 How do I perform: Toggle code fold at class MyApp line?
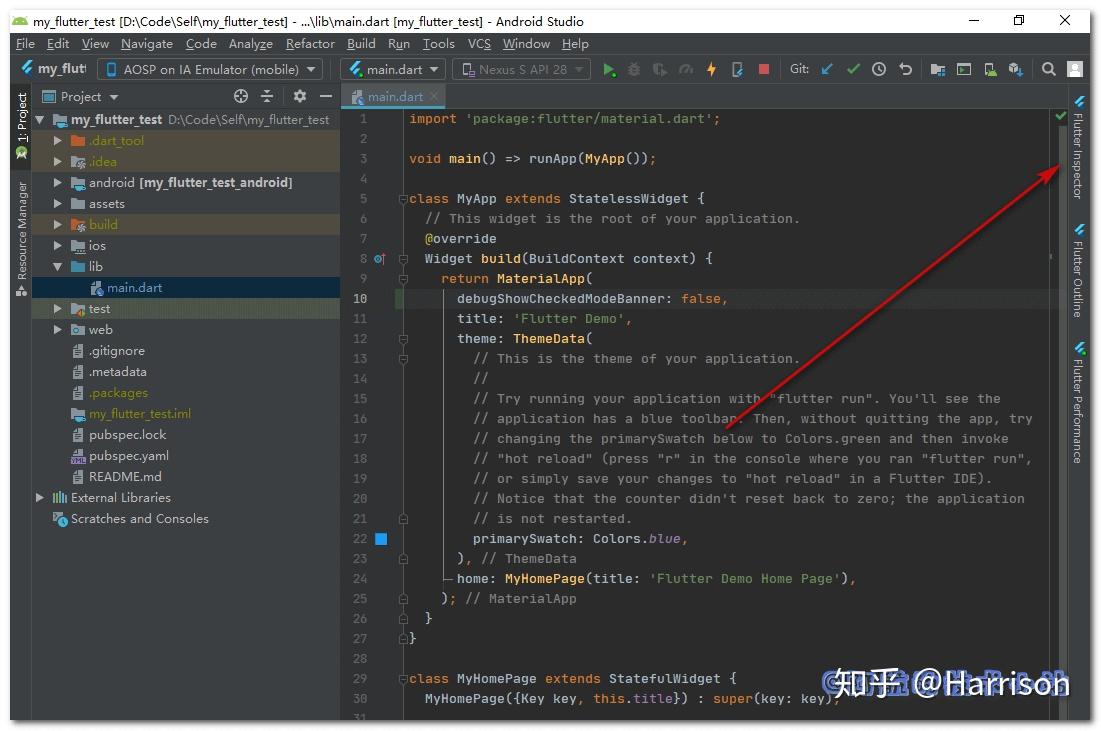coord(403,199)
